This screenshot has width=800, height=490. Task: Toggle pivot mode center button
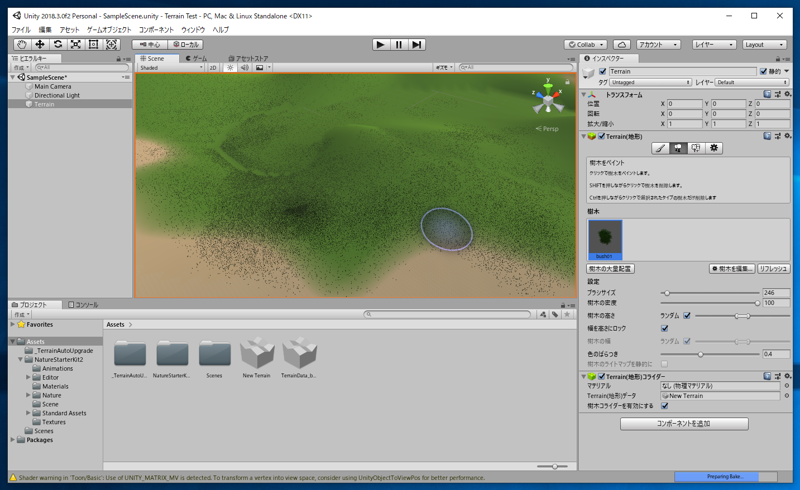[x=149, y=44]
